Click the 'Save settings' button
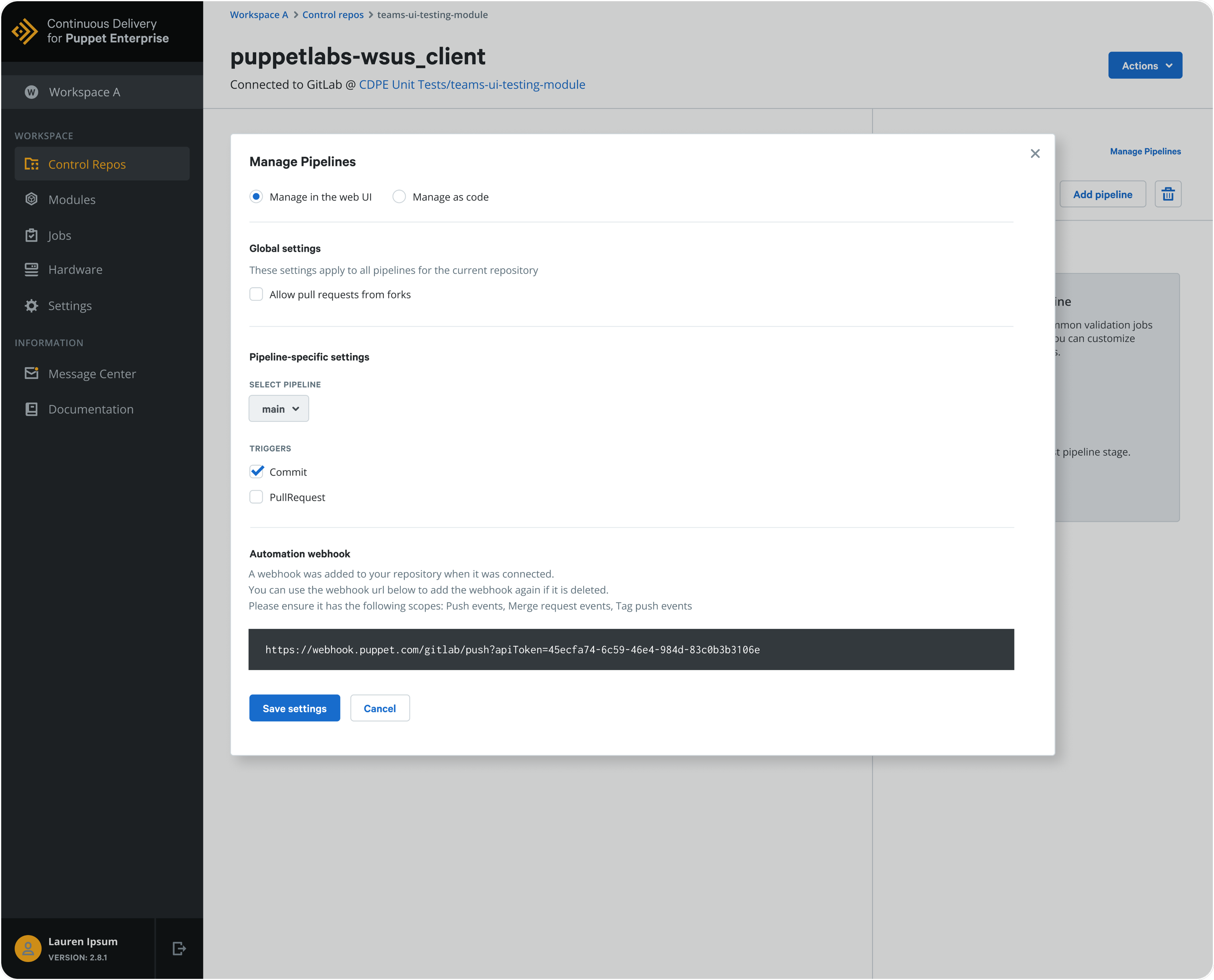The image size is (1214, 980). [294, 708]
